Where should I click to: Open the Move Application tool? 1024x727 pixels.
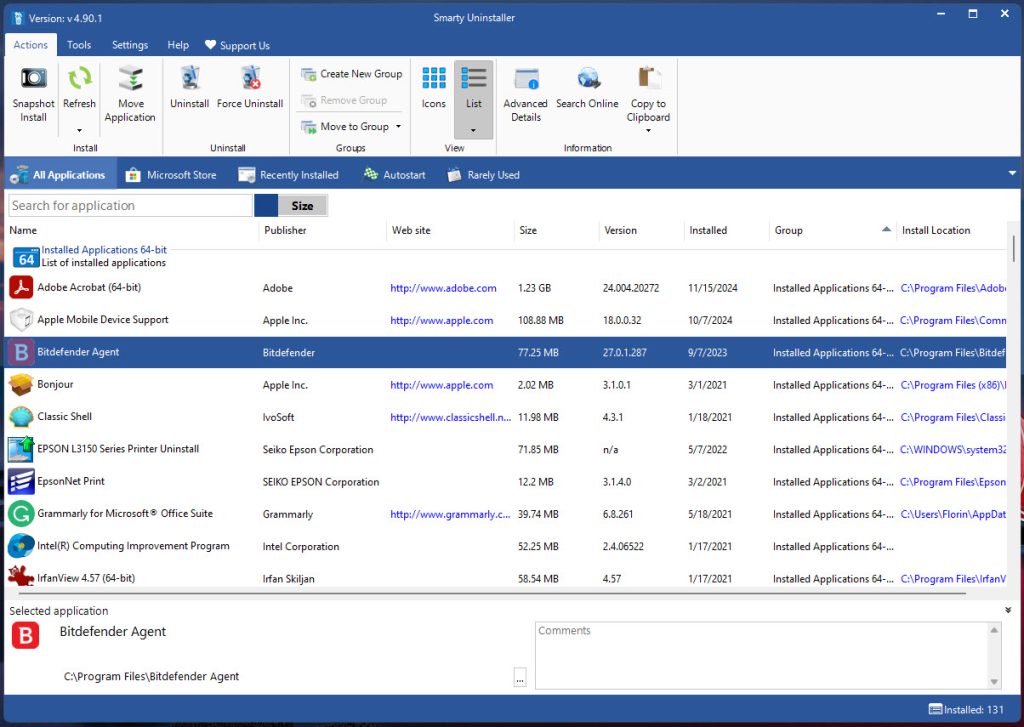point(130,95)
